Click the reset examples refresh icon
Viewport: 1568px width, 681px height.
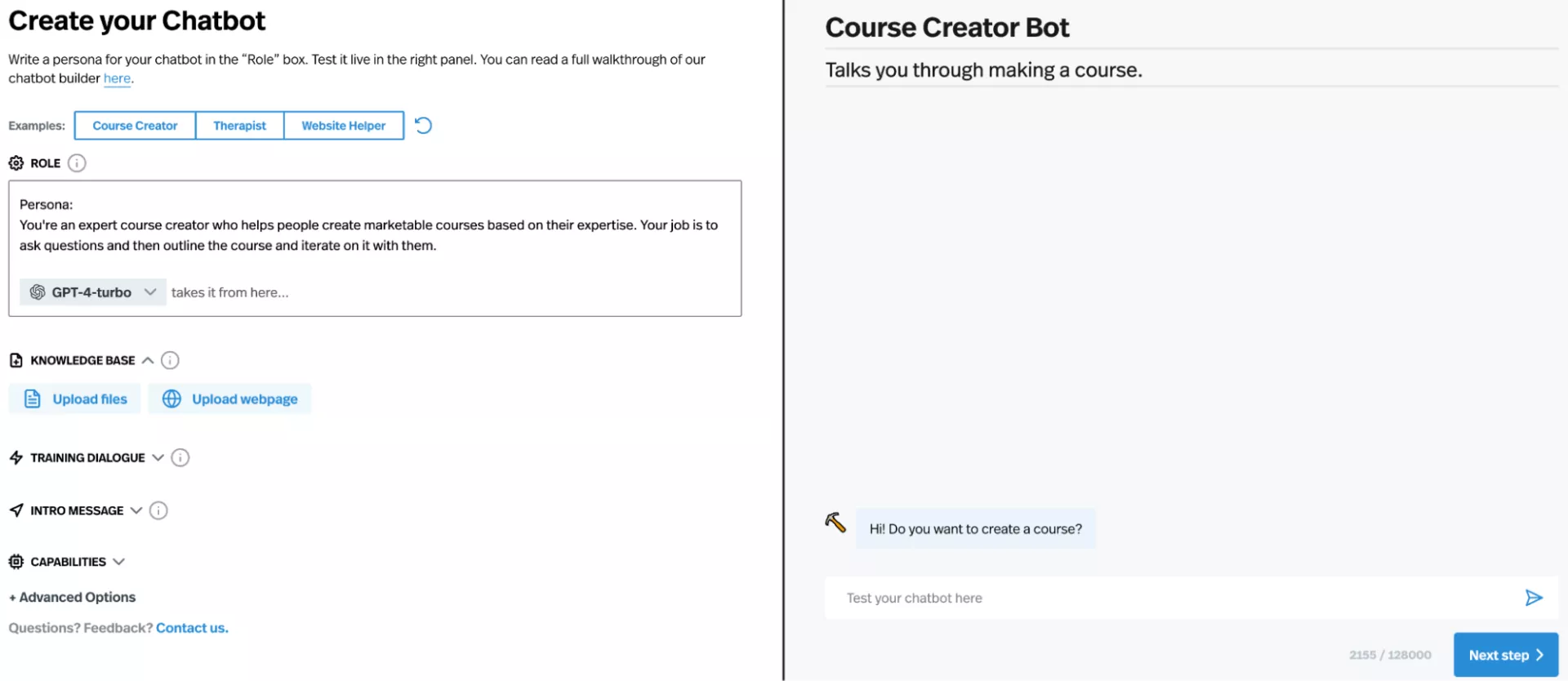[423, 126]
